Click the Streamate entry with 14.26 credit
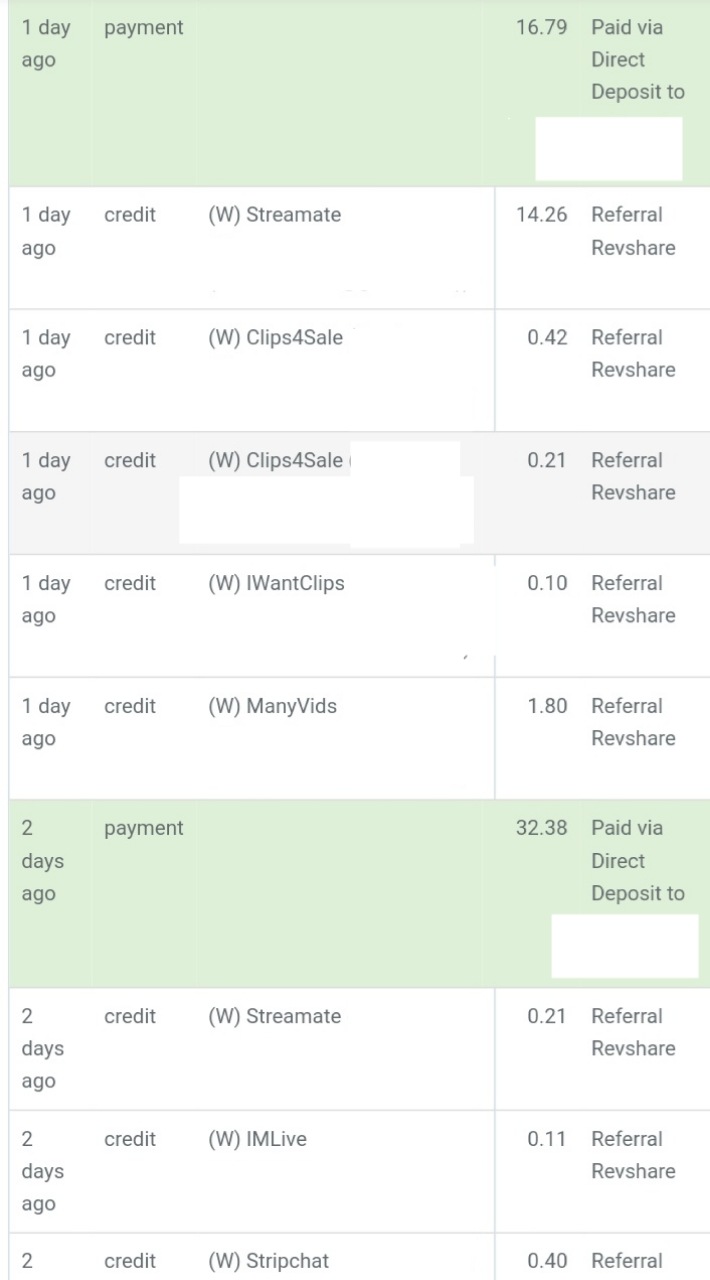This screenshot has width=710, height=1280. pos(274,215)
